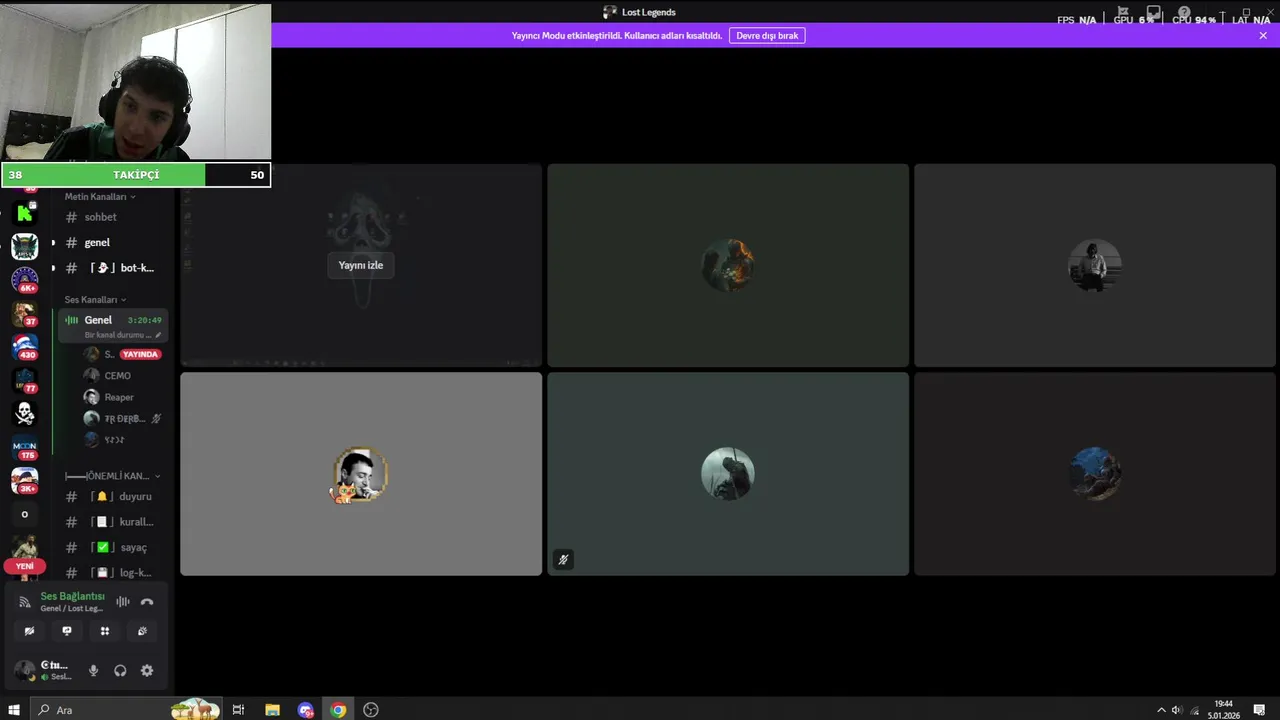Open the overlay help question mark icon

point(1184,13)
